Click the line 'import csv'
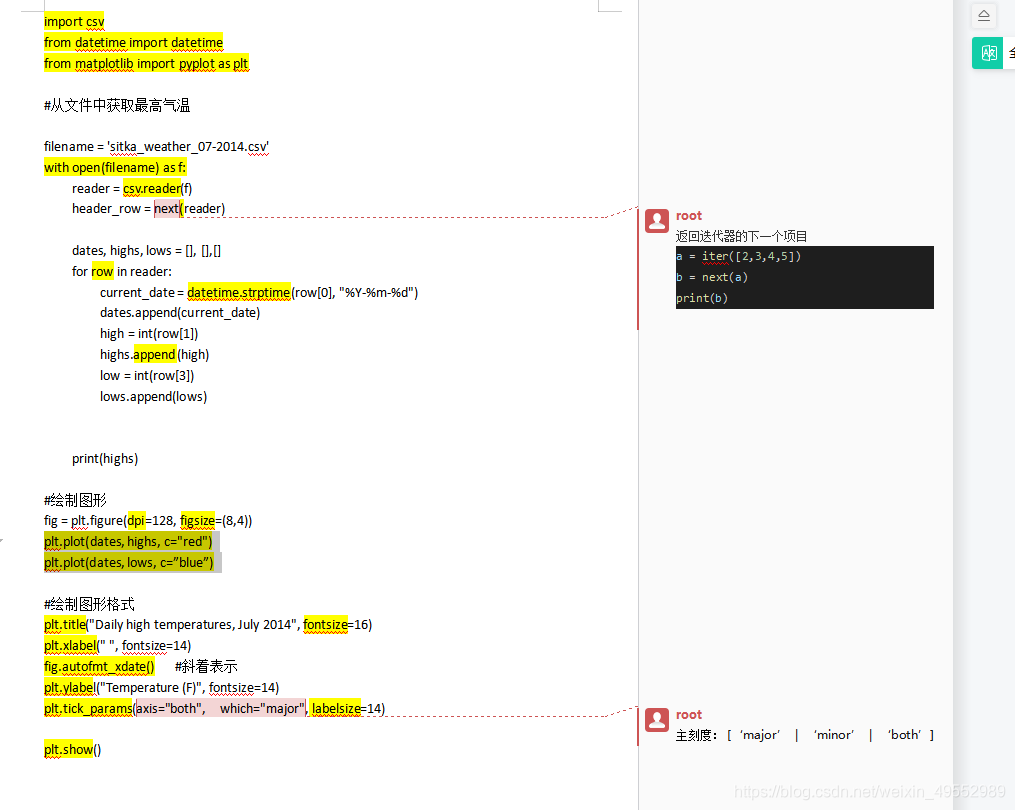The image size is (1015, 810). (x=74, y=21)
